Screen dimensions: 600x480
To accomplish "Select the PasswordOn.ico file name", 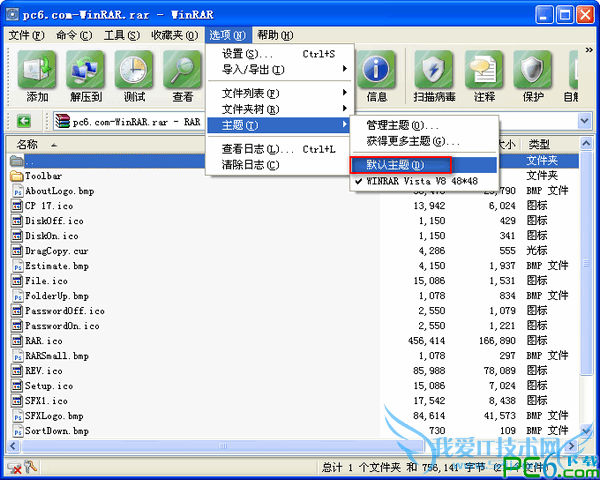I will point(62,326).
